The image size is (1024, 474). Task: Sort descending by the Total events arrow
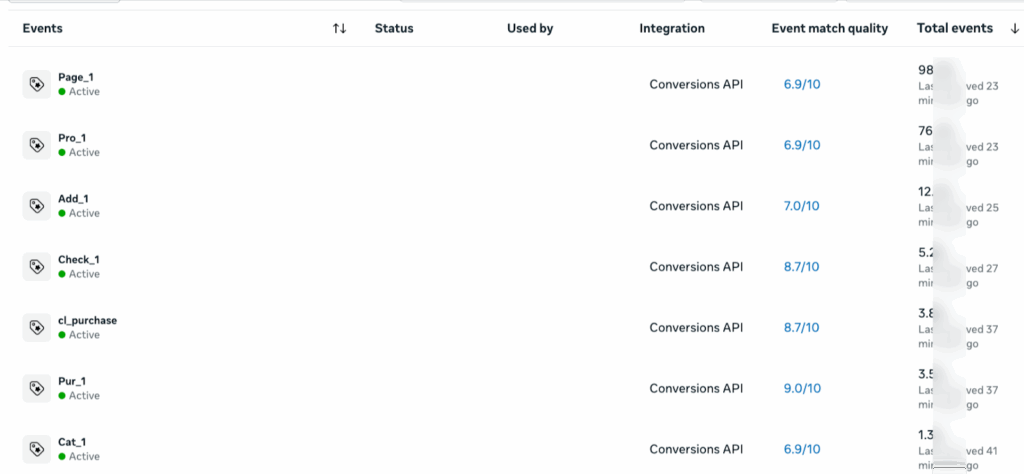(1014, 29)
